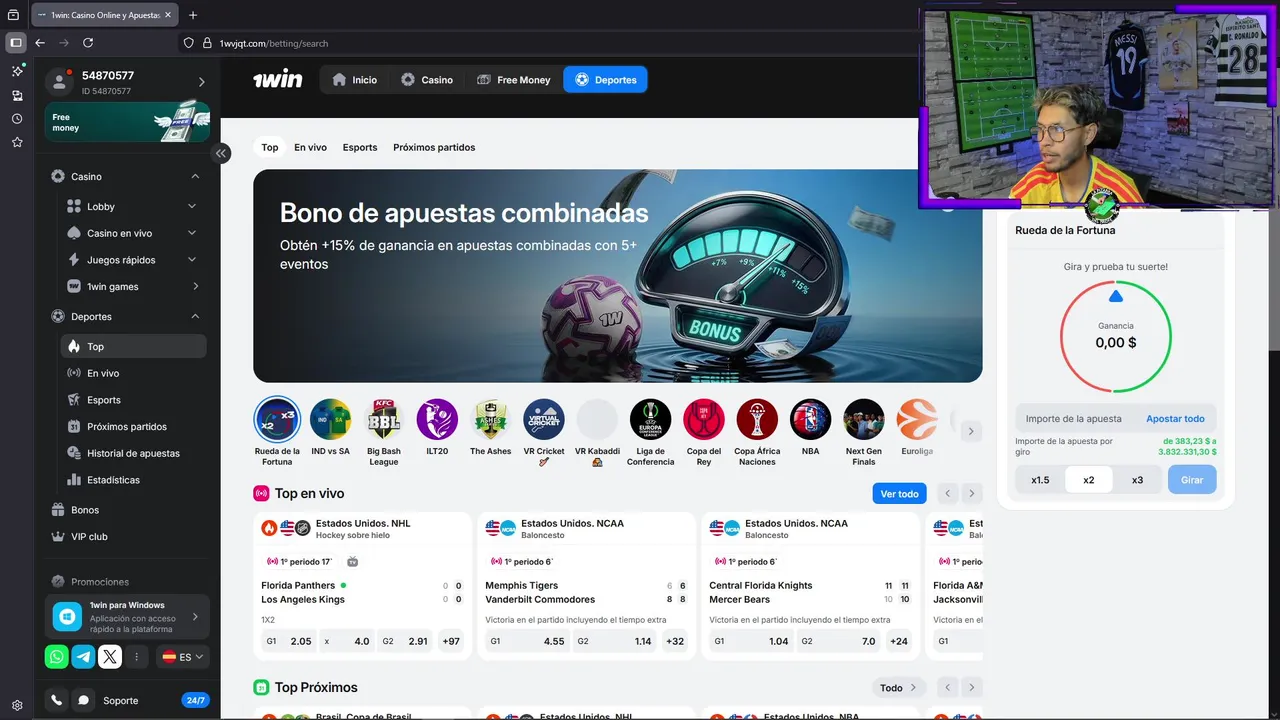Select ILT20 league icon
The height and width of the screenshot is (720, 1280).
click(x=437, y=419)
